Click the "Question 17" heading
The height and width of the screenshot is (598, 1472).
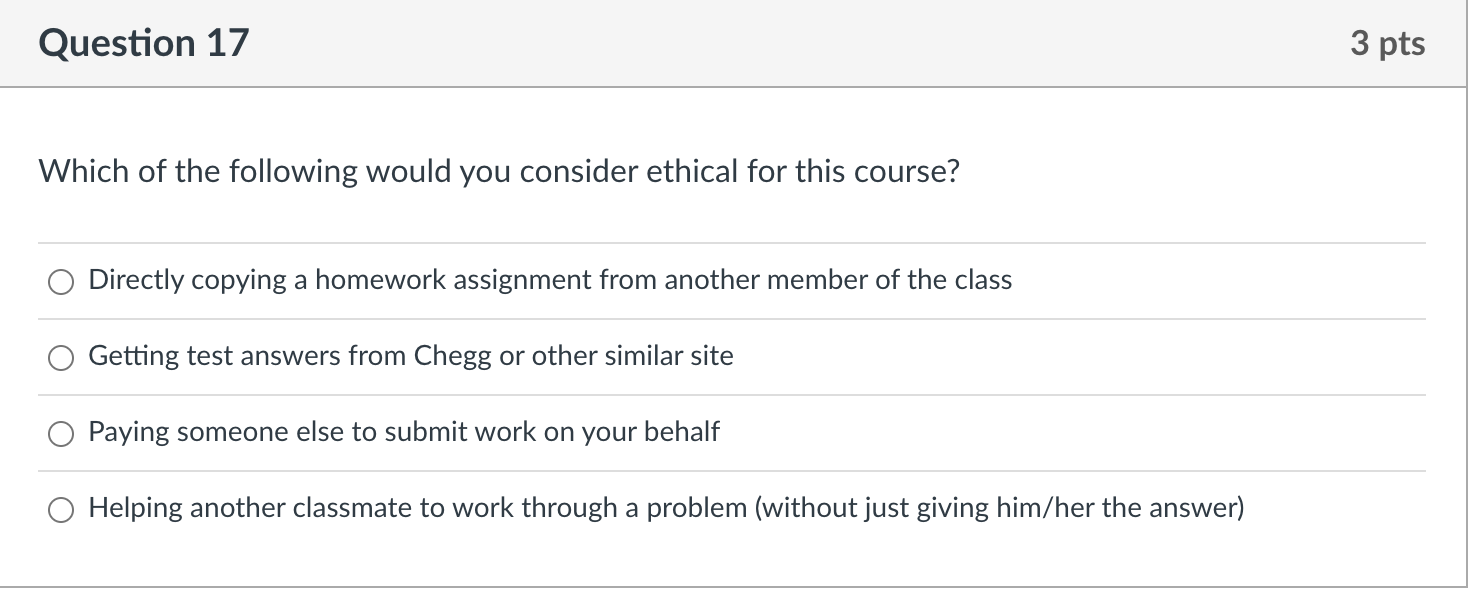pos(144,43)
